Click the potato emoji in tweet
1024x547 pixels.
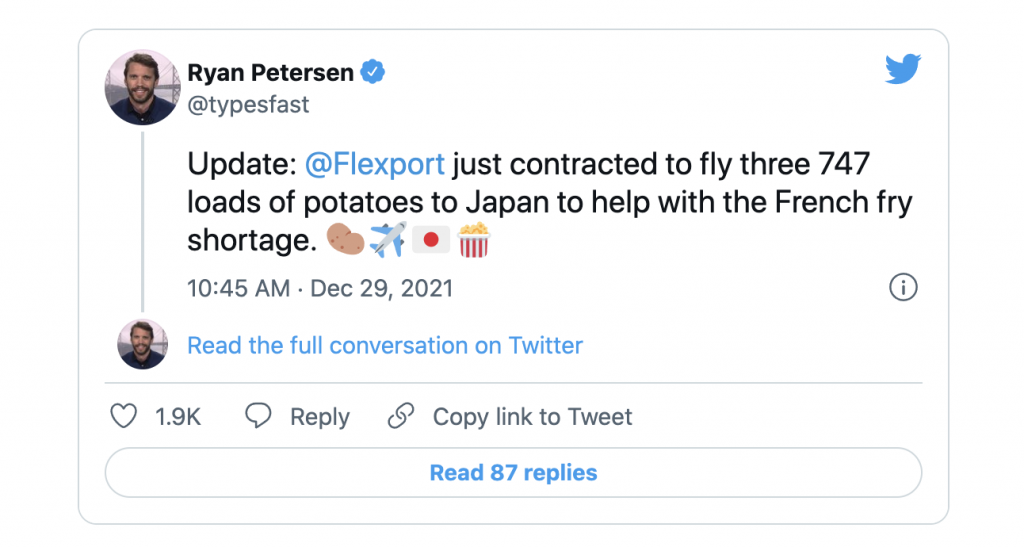[x=345, y=240]
